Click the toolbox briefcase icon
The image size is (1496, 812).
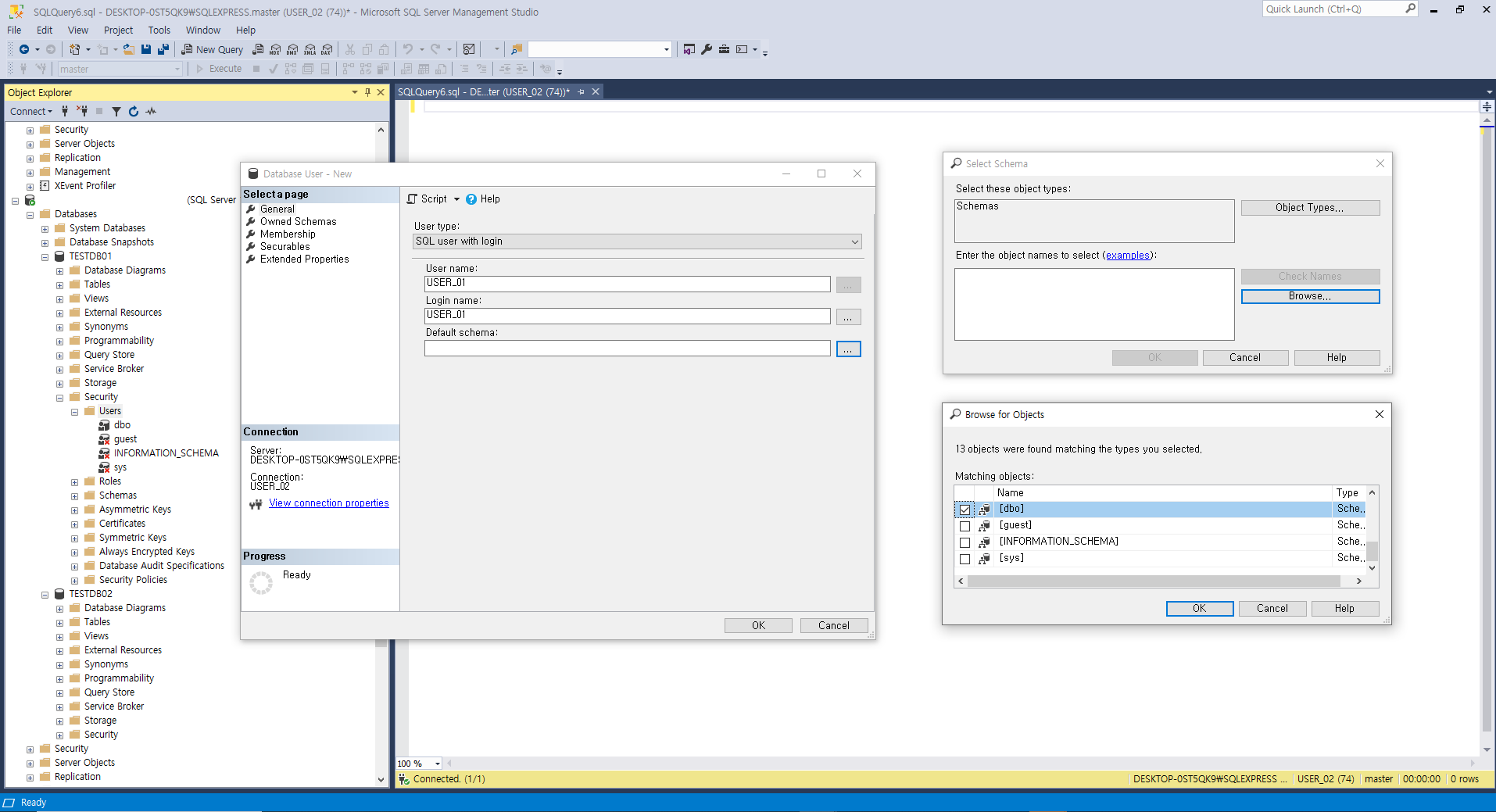click(724, 49)
